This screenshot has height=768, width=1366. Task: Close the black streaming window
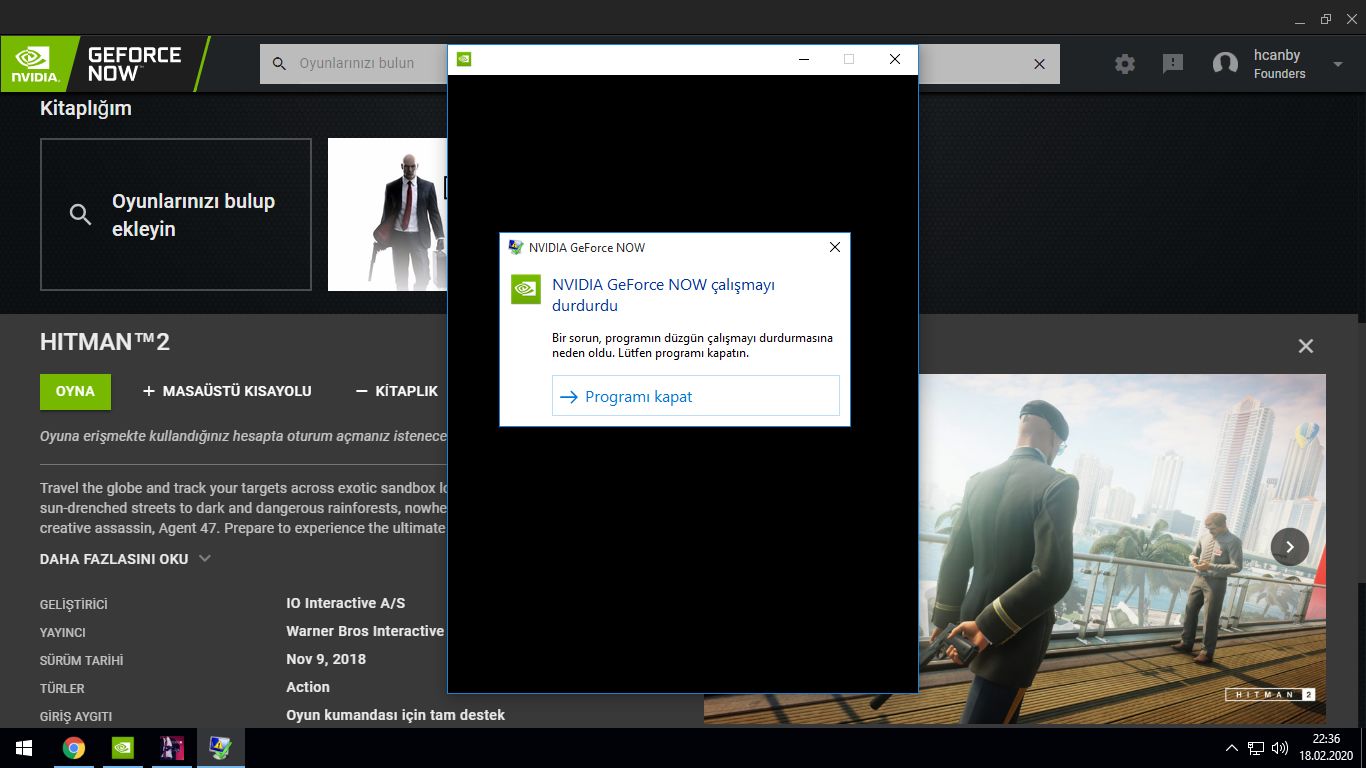tap(895, 59)
